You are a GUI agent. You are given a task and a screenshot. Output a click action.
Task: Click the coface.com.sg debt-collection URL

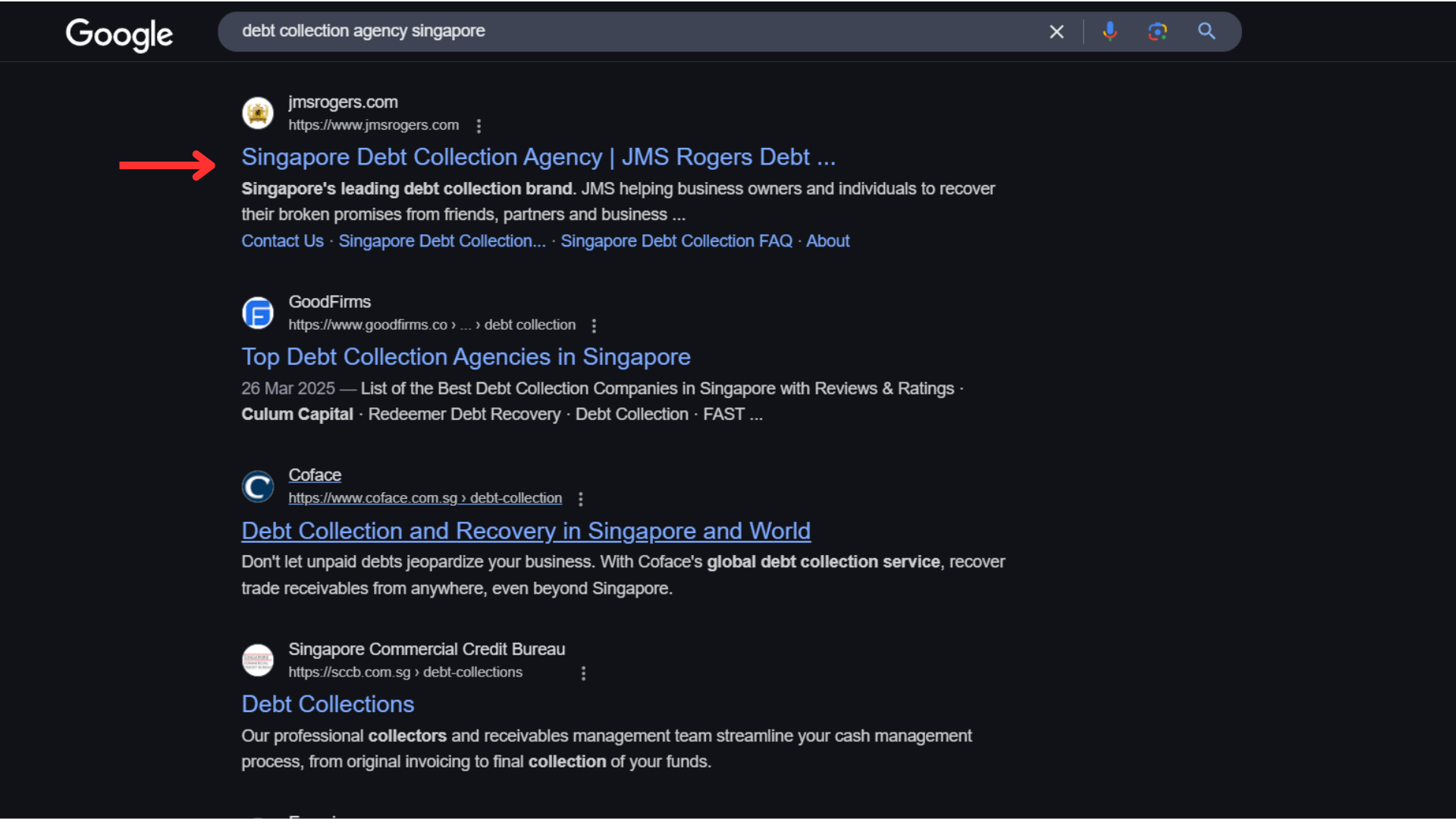coord(425,498)
